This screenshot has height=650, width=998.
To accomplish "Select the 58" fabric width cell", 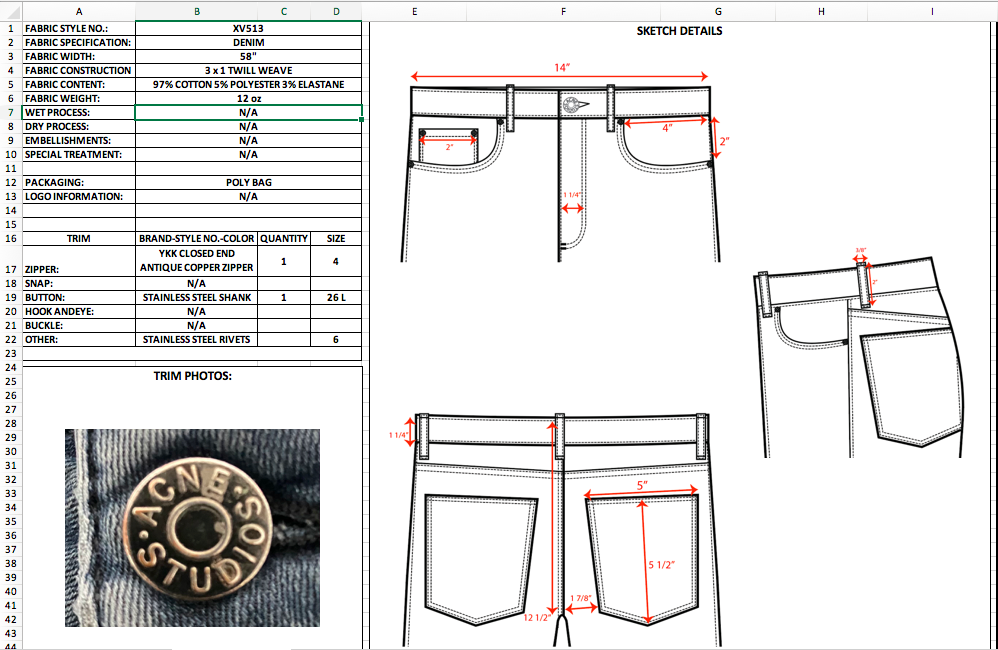I will (x=248, y=57).
